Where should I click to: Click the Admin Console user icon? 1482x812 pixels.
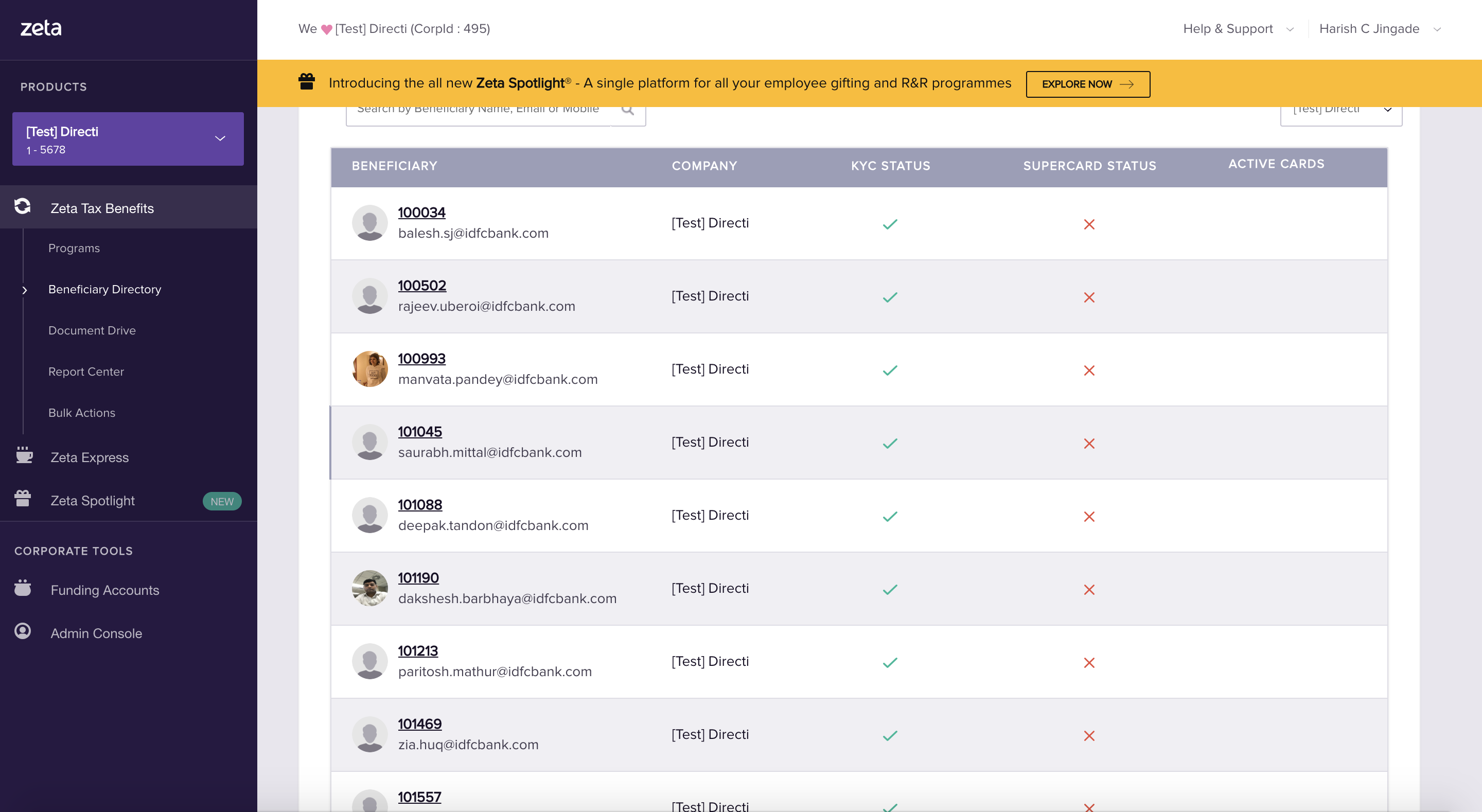coord(23,631)
